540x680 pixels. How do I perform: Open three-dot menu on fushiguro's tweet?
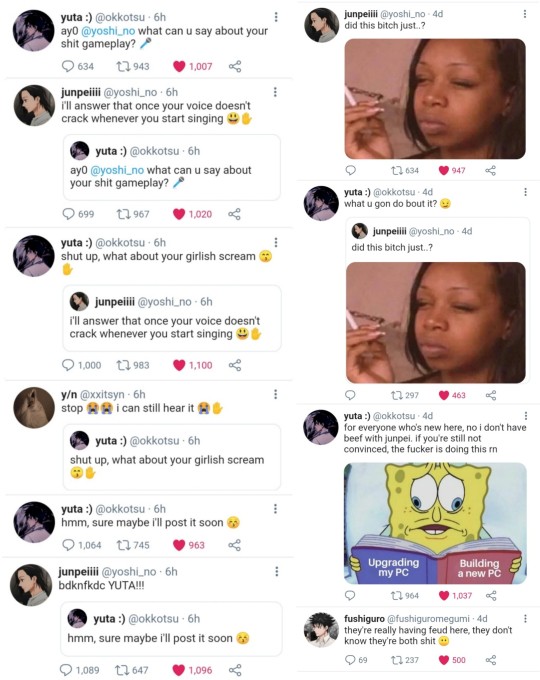(525, 618)
